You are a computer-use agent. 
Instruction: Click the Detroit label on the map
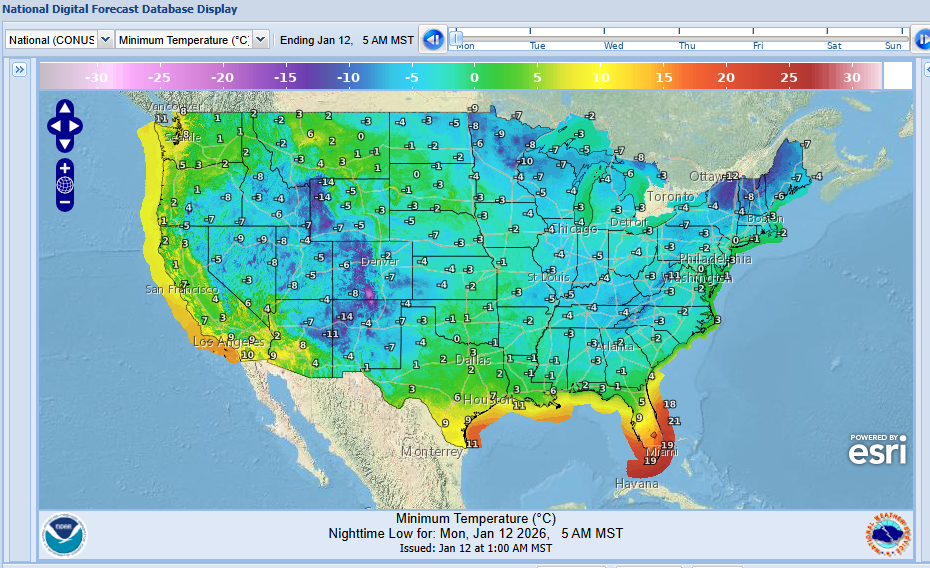point(629,222)
